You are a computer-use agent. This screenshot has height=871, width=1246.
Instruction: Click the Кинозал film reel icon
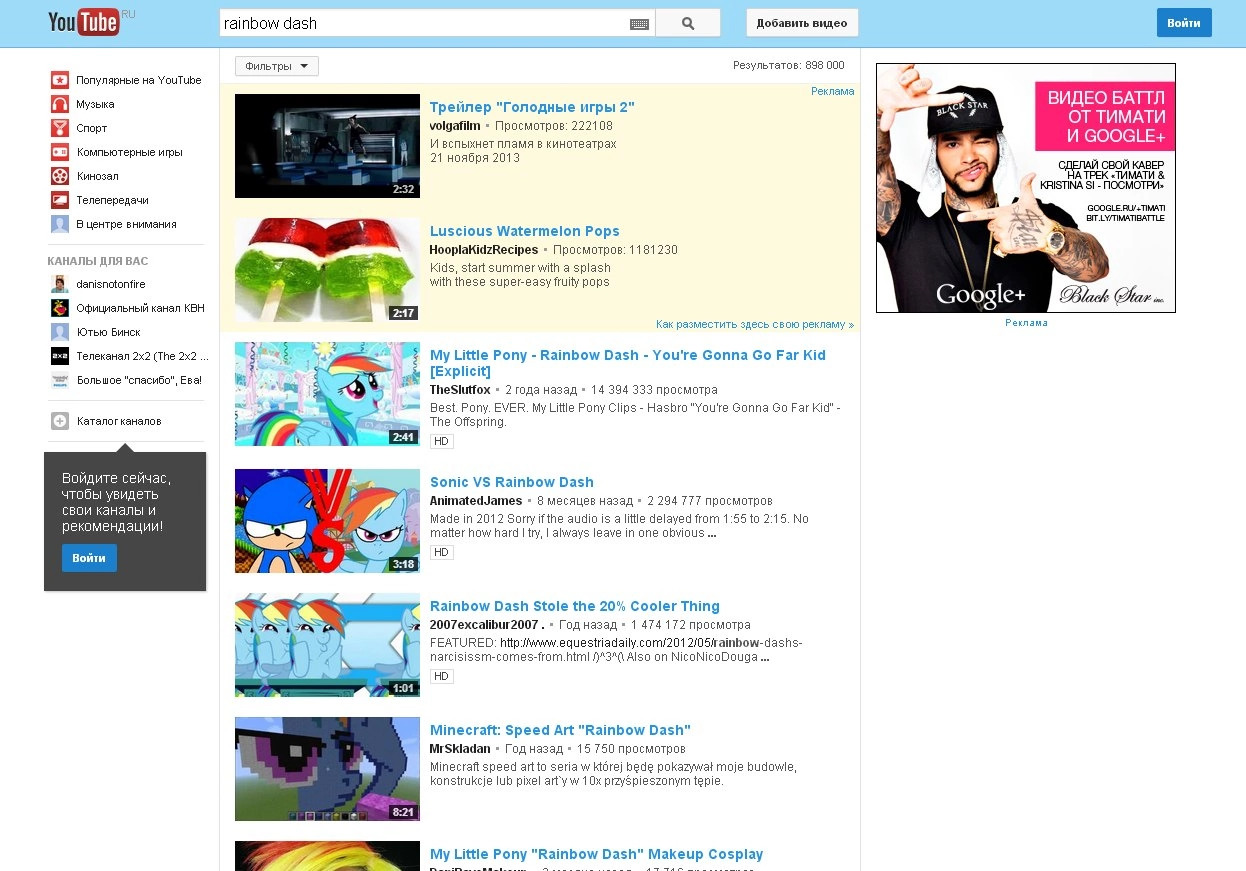click(60, 176)
